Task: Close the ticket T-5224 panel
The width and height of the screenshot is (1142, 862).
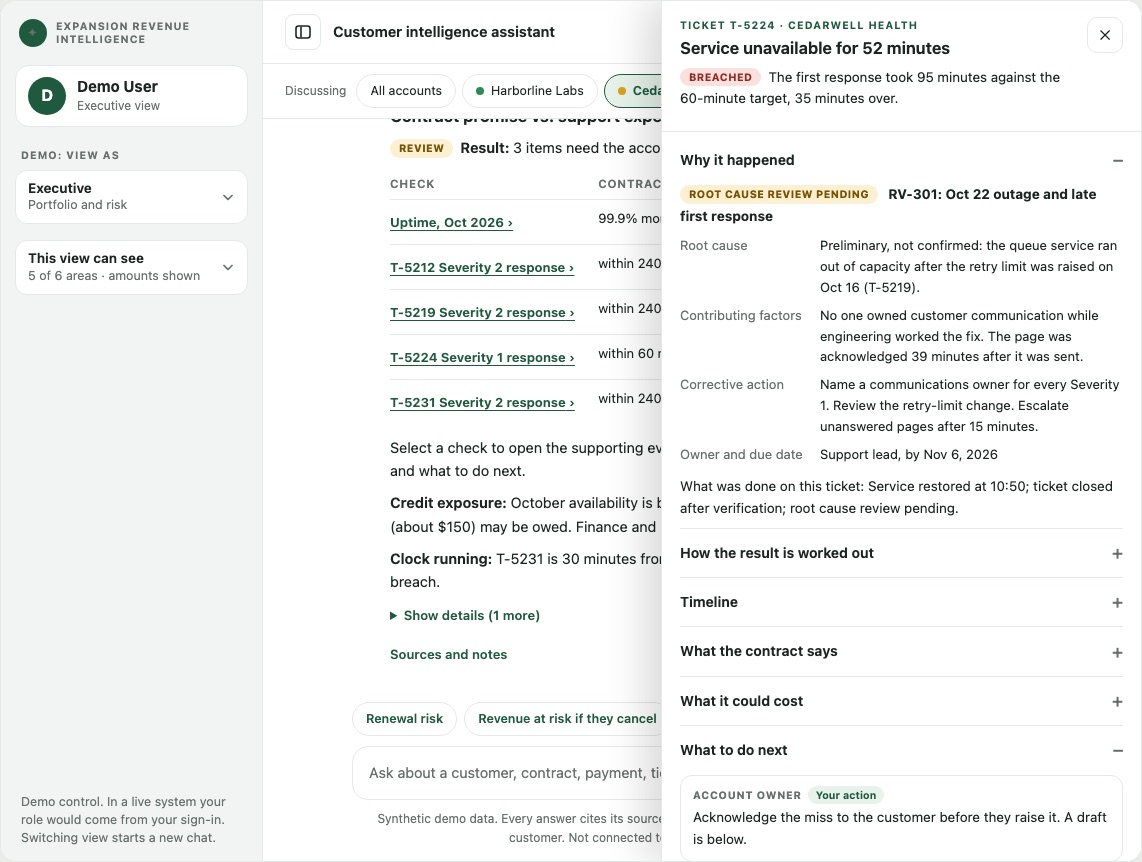Action: click(x=1105, y=35)
